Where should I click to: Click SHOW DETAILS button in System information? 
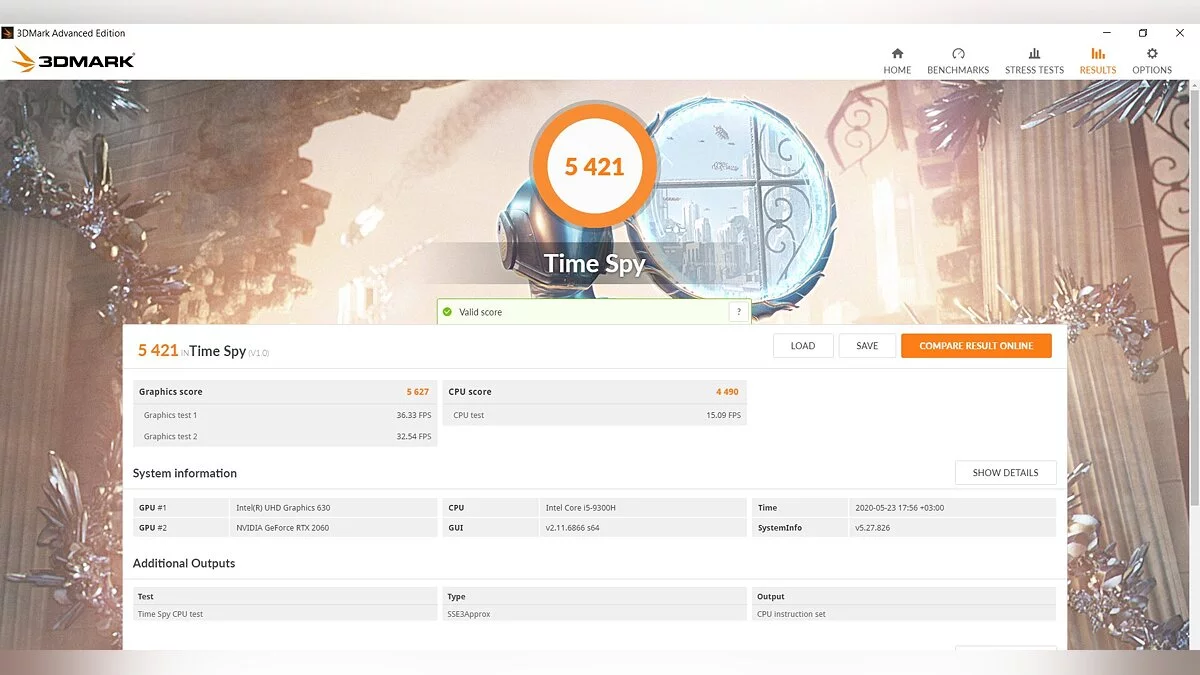click(x=1005, y=473)
